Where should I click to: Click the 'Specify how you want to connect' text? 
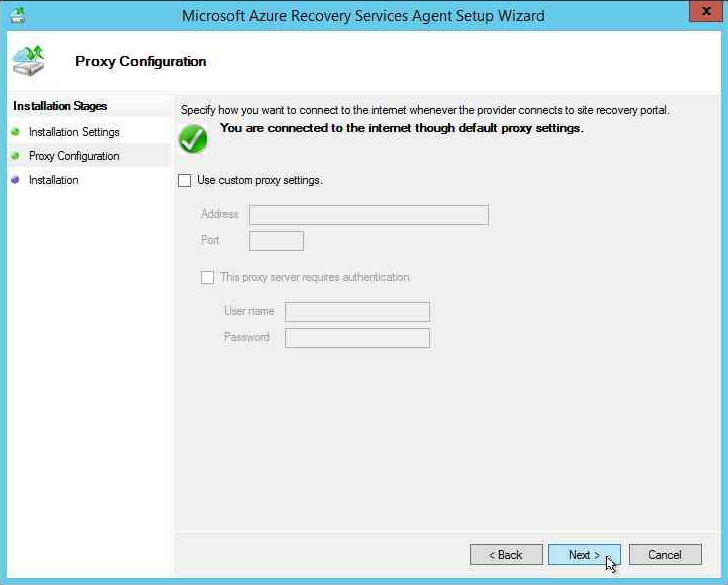pos(425,110)
